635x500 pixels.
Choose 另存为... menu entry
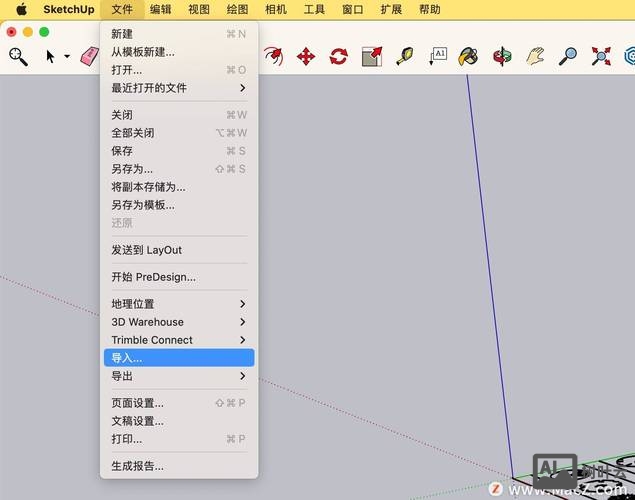(179, 169)
